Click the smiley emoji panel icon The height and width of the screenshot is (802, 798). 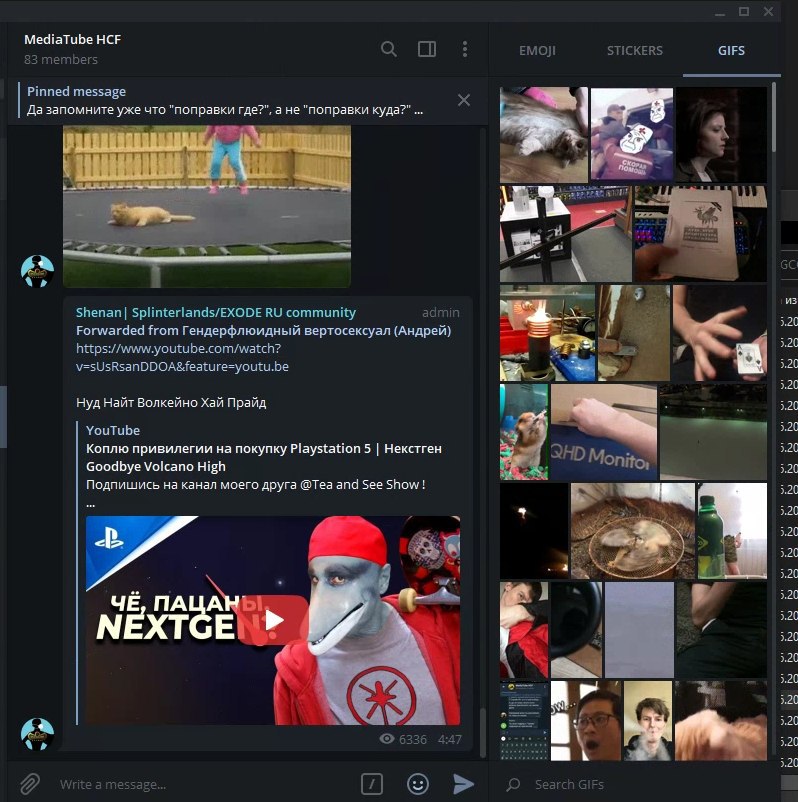417,784
